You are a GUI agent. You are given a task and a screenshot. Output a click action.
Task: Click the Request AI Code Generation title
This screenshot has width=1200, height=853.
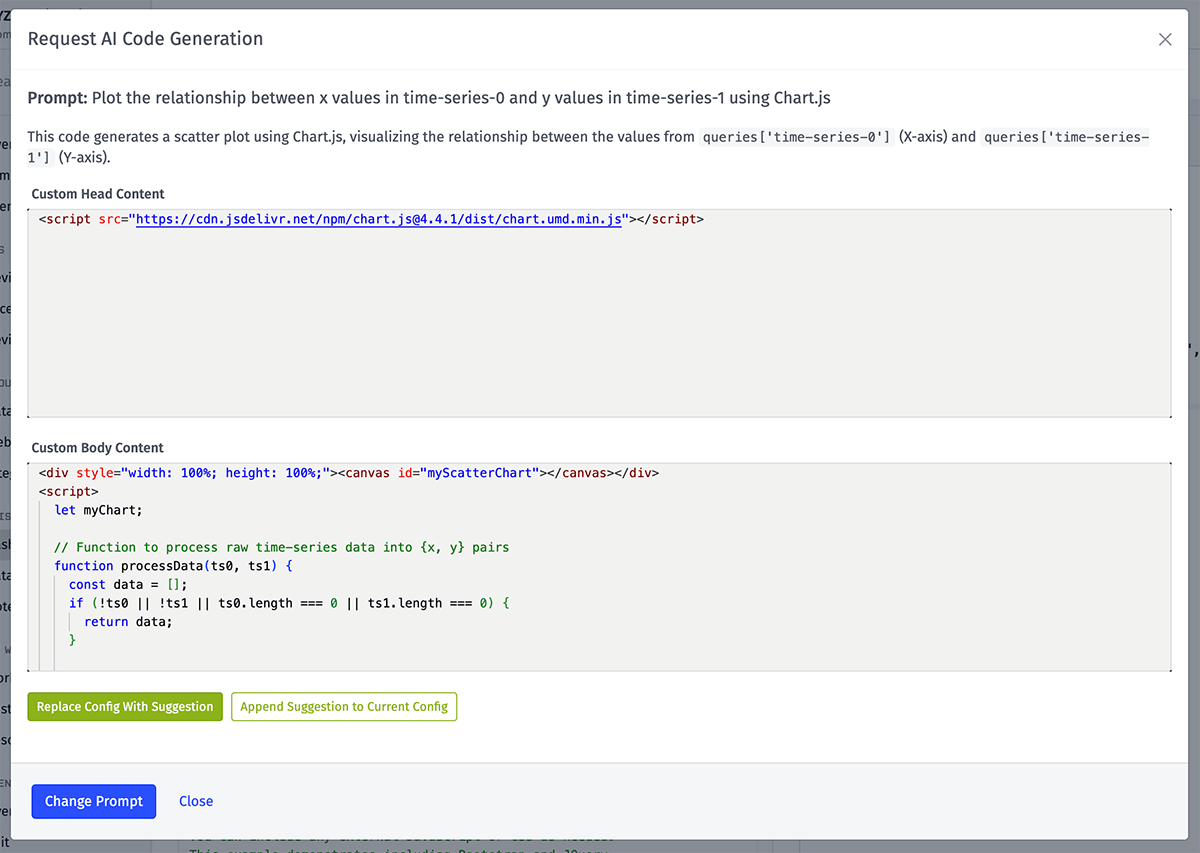tap(145, 39)
